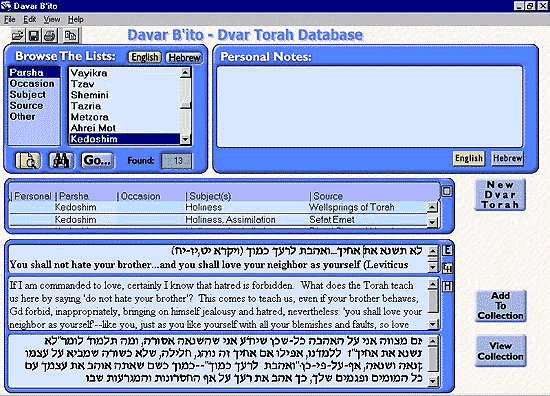Click the Personal column header
550x396 pixels.
33,196
